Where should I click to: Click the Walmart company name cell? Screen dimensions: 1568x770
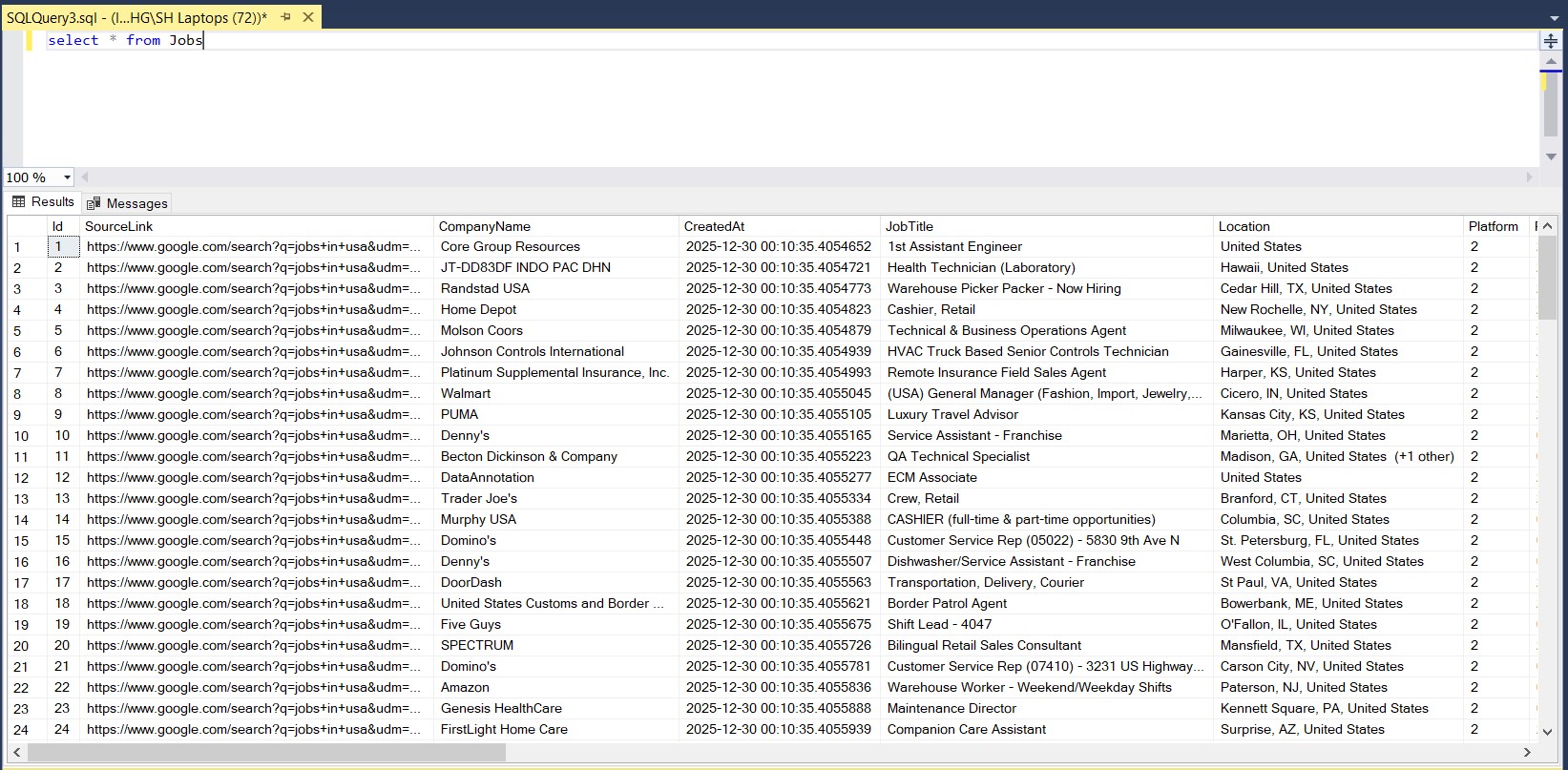466,393
